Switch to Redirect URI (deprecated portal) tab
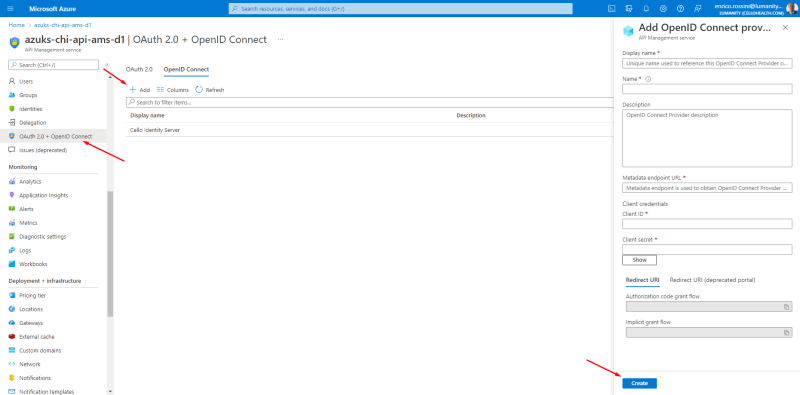The image size is (800, 395). pyautogui.click(x=712, y=280)
